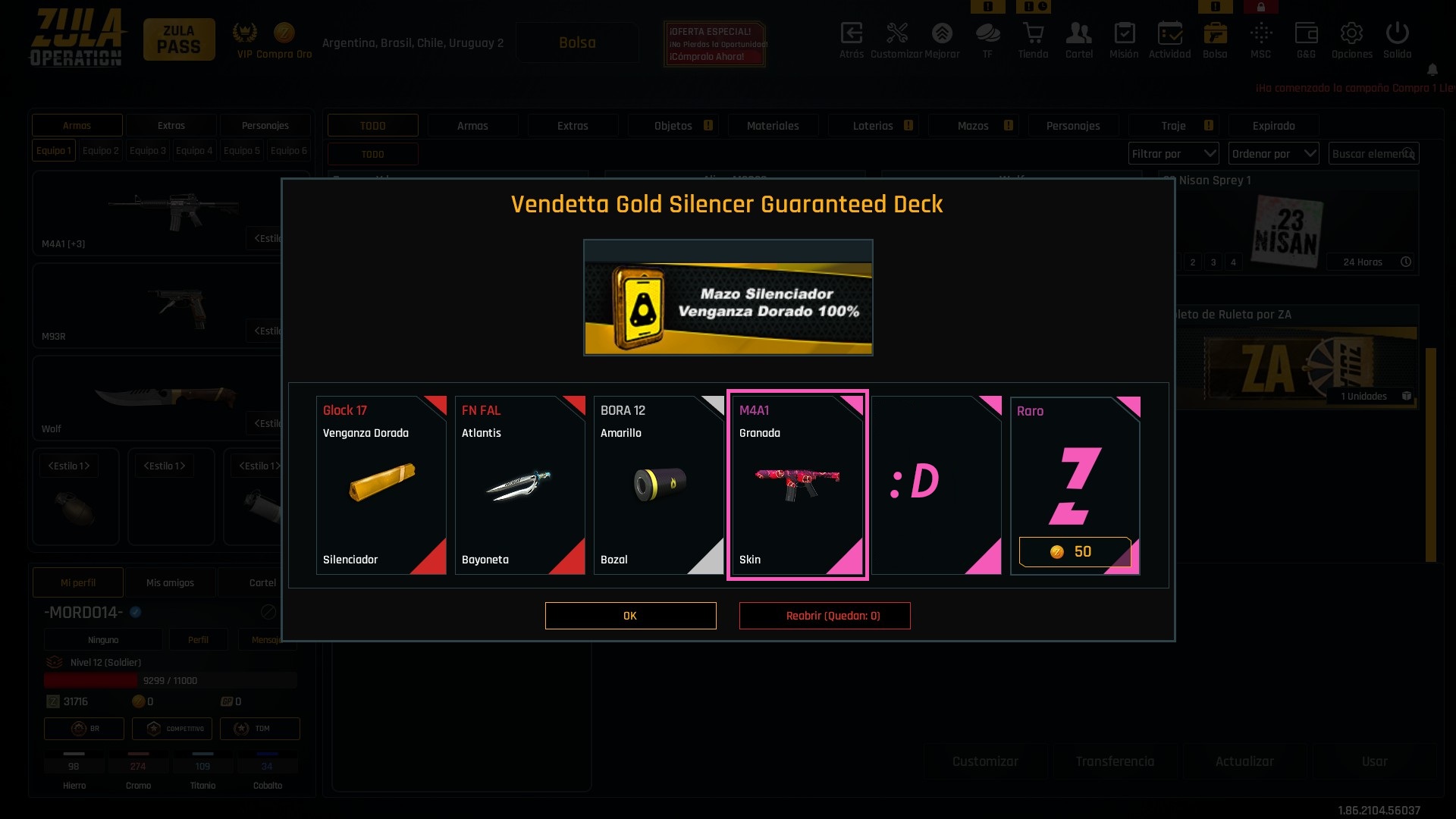Confirm the deck with OK button

[x=630, y=615]
